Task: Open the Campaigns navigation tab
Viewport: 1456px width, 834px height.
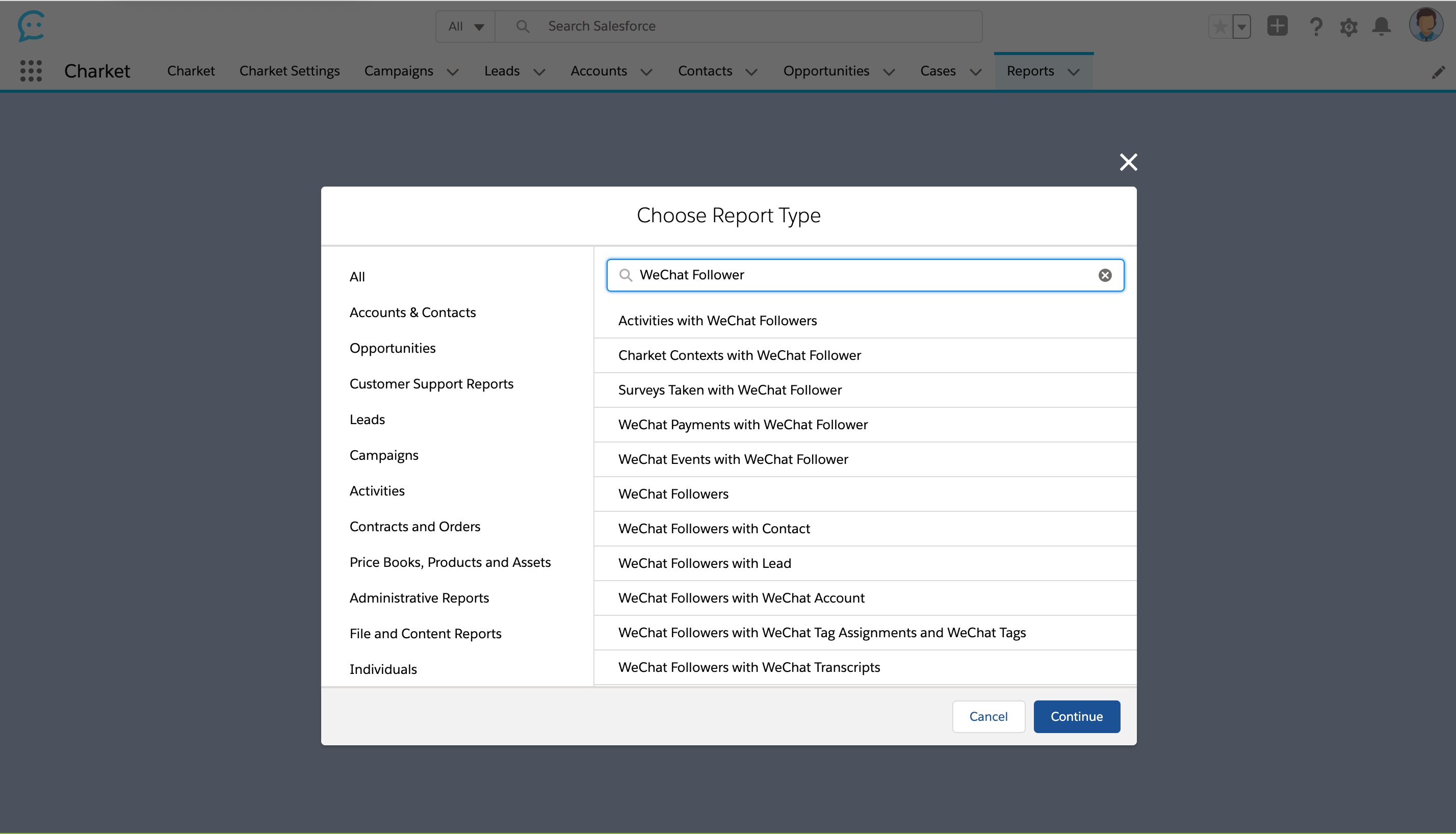Action: 399,71
